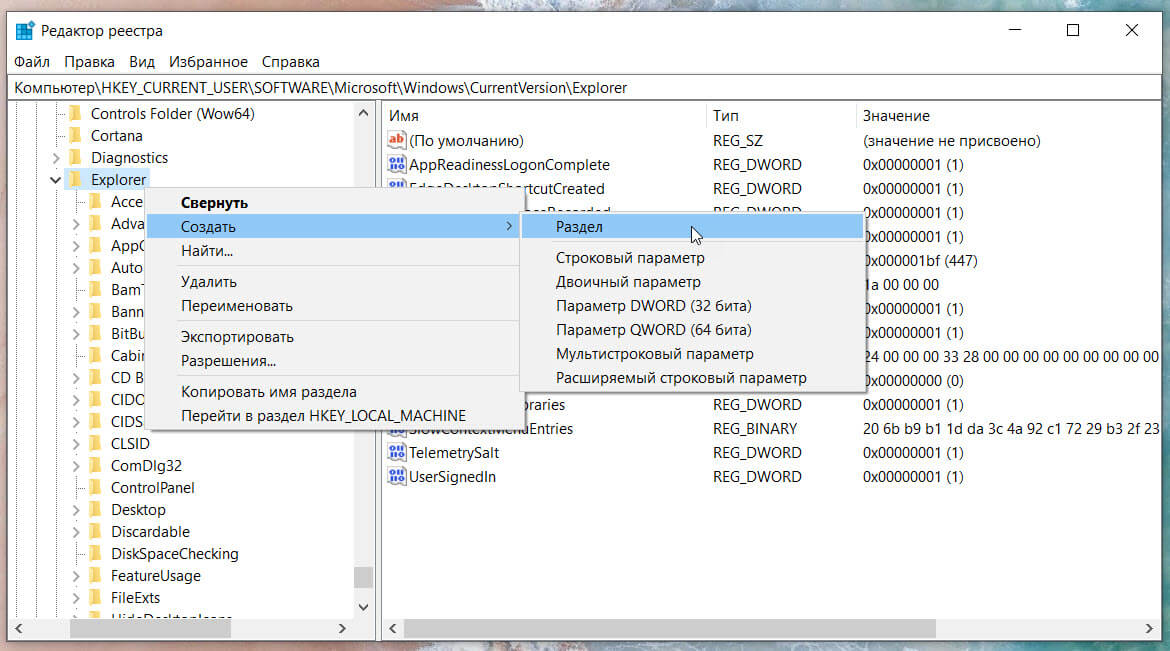Select the TelemetrySalt value name

(x=454, y=452)
